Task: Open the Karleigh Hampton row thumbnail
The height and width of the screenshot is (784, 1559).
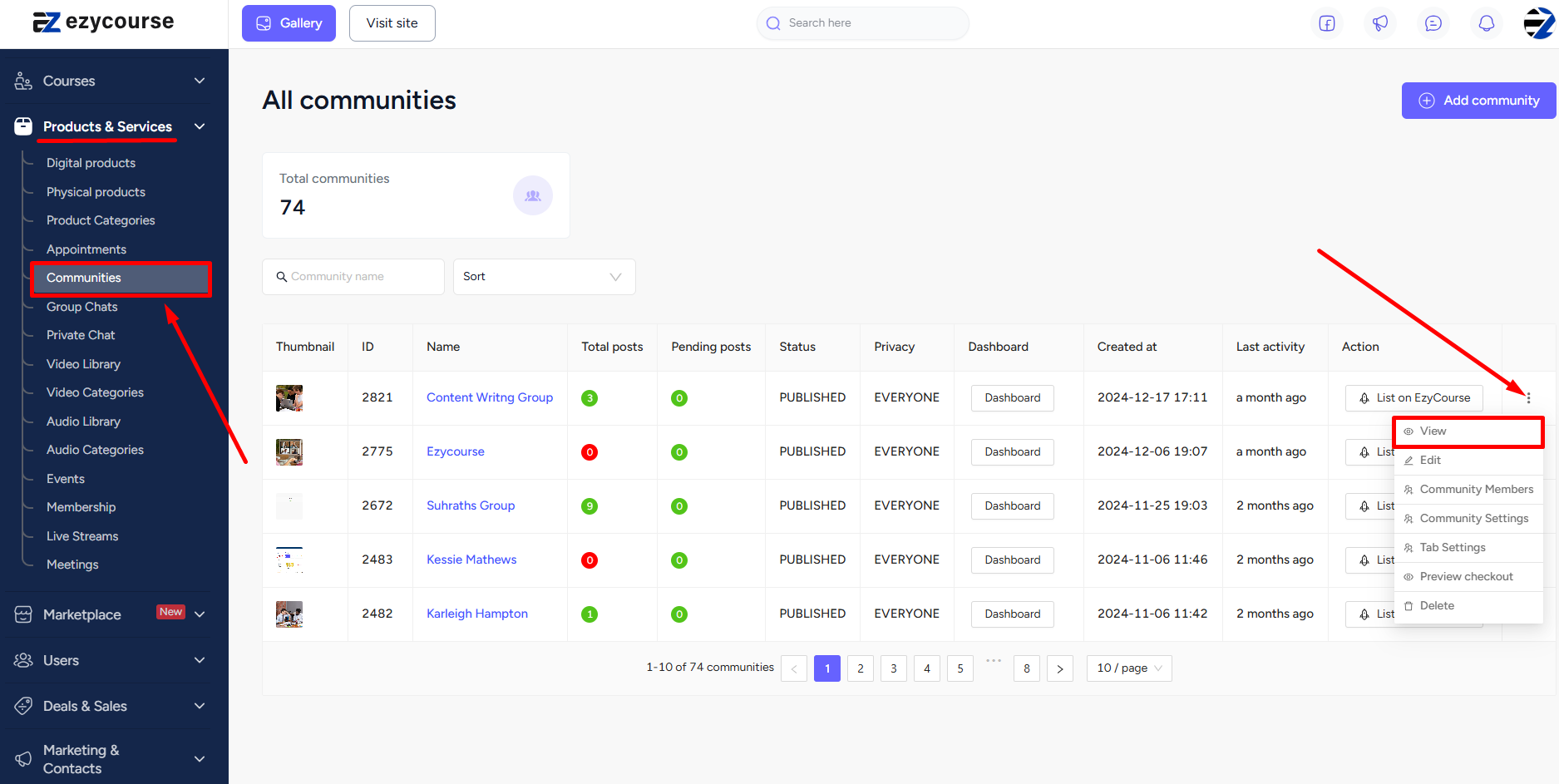Action: point(289,614)
